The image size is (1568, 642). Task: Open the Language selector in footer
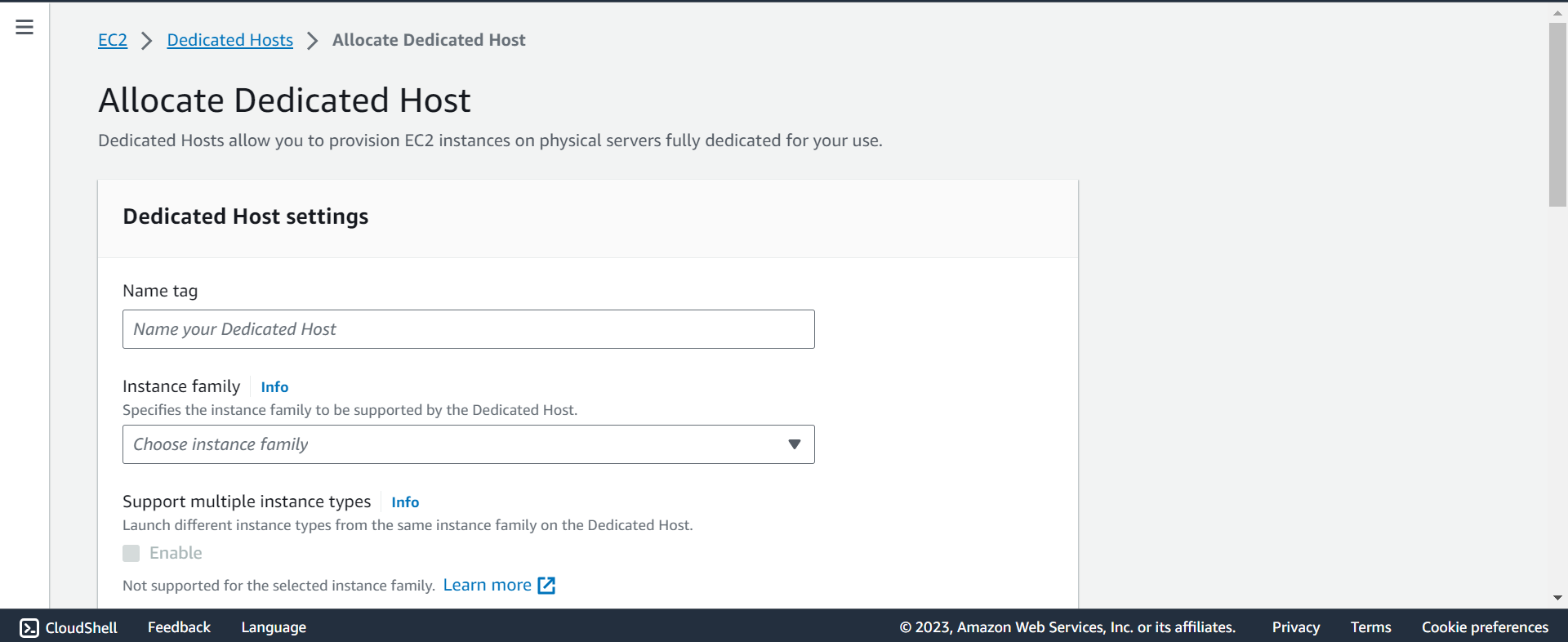pyautogui.click(x=274, y=627)
